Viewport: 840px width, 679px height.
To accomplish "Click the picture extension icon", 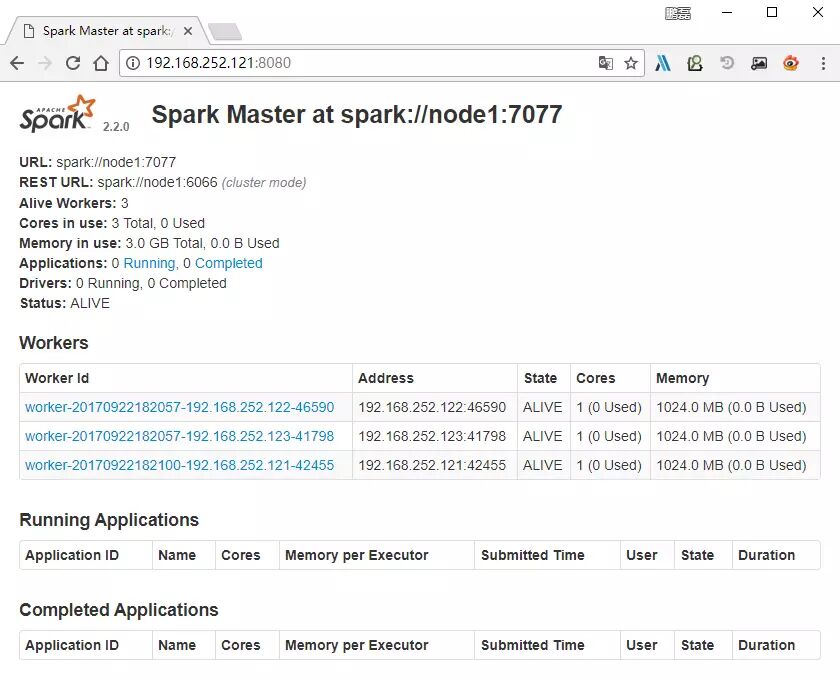I will tap(759, 63).
